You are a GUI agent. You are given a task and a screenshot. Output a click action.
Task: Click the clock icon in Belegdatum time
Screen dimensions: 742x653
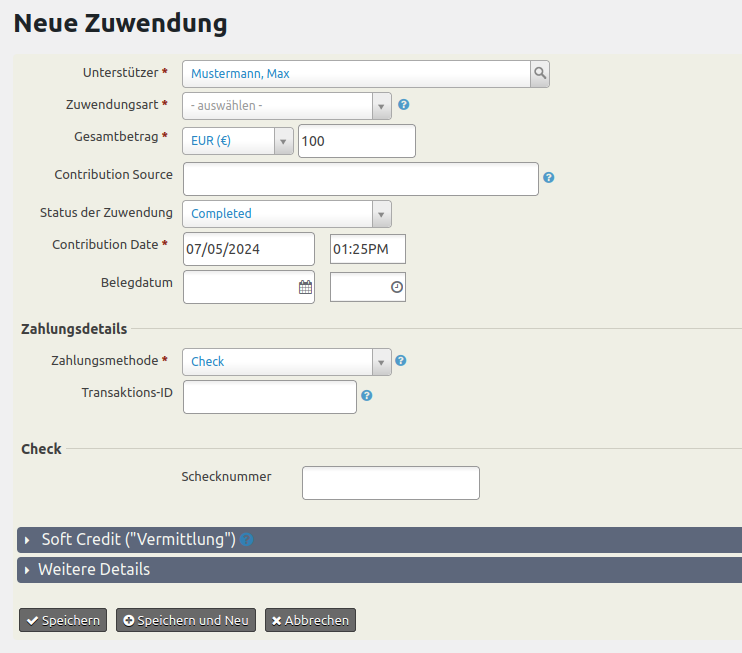click(396, 287)
